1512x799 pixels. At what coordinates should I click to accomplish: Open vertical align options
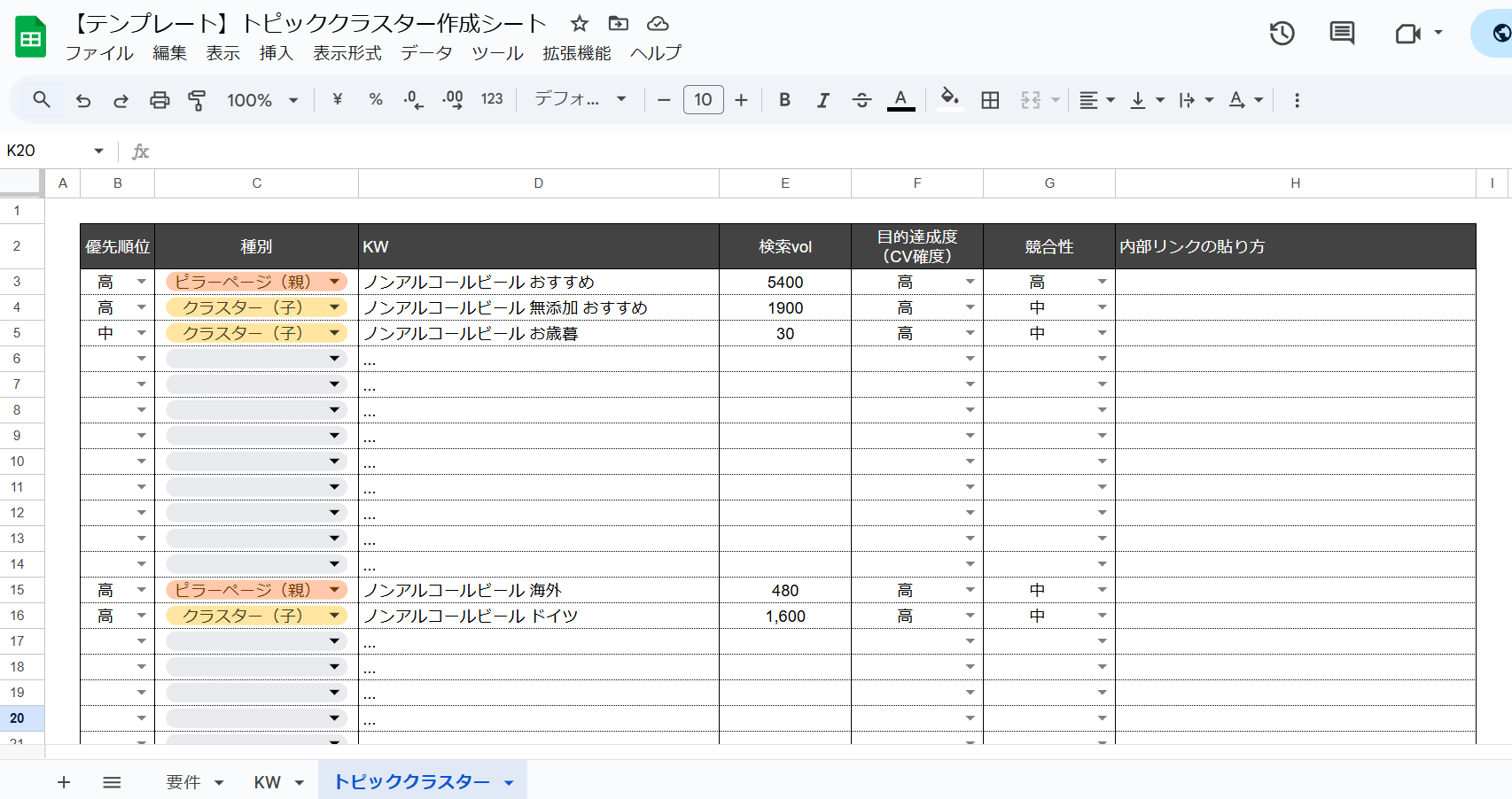point(1147,100)
